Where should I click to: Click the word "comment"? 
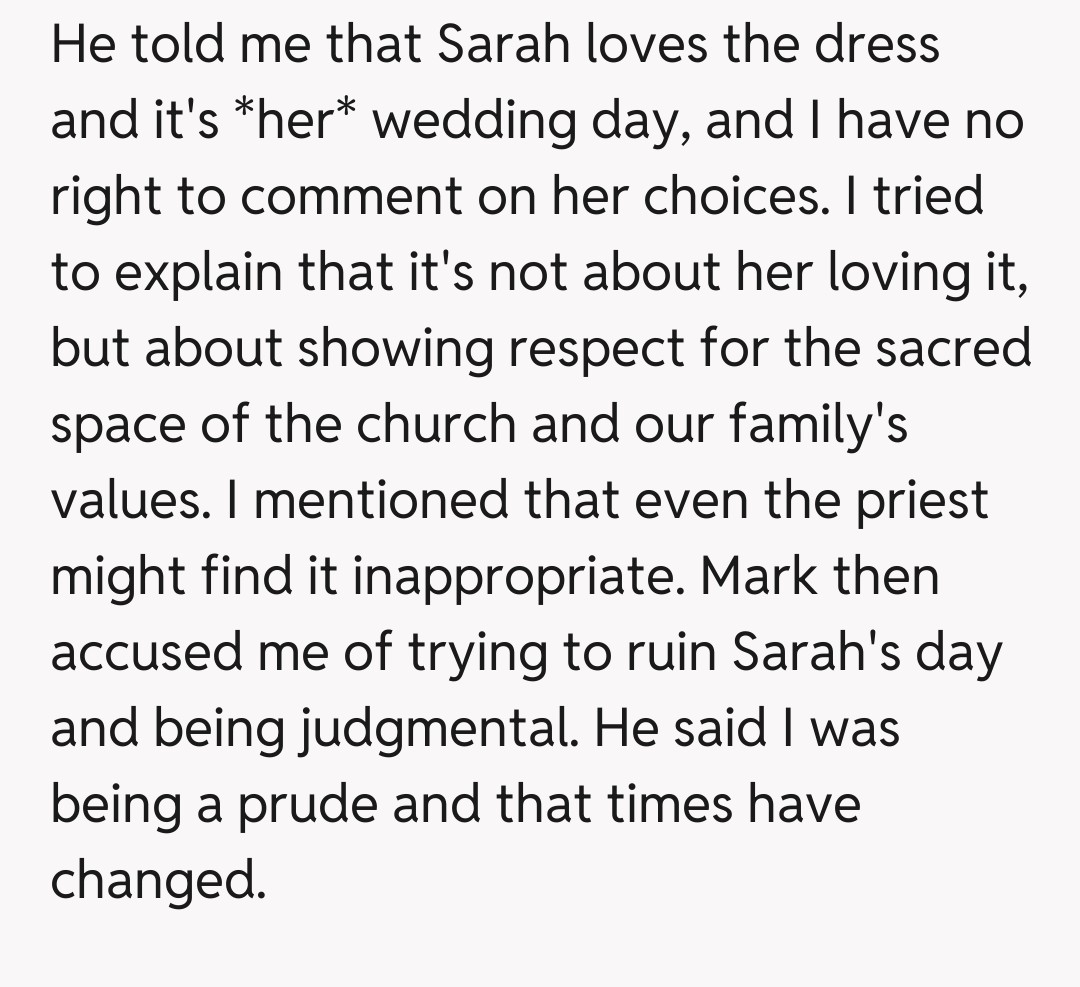(352, 197)
